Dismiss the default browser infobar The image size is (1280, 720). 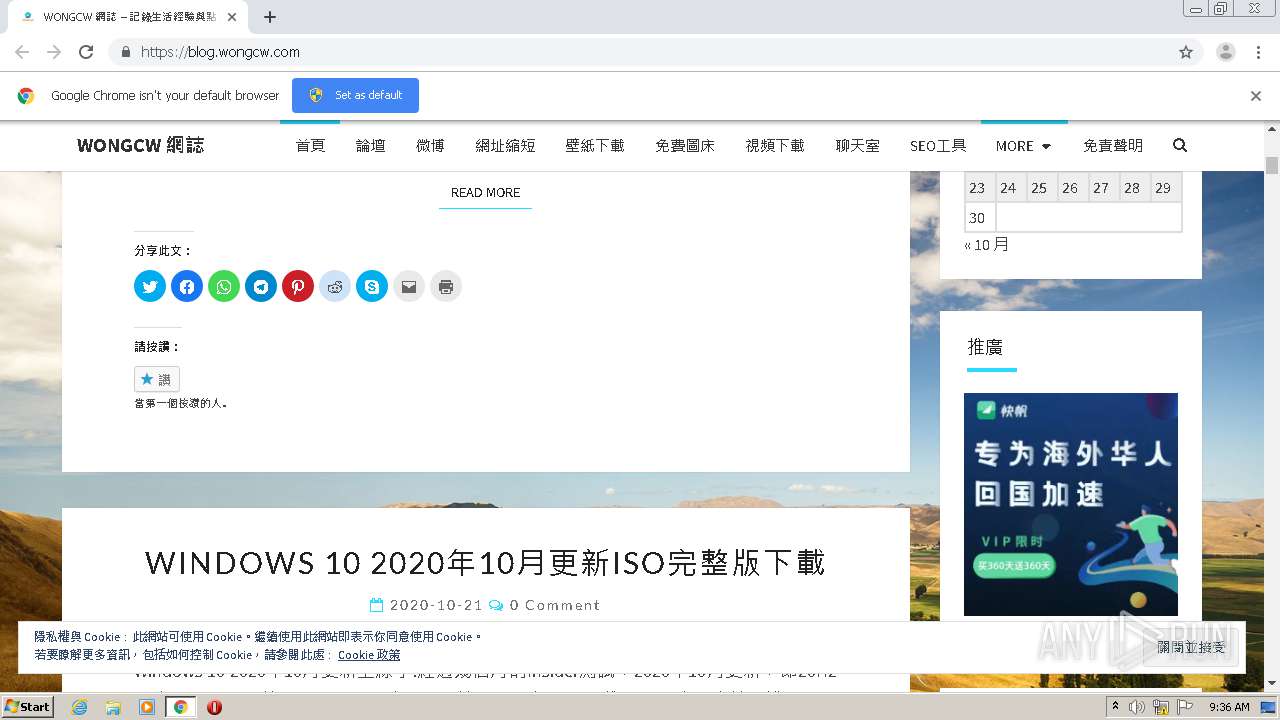1256,96
